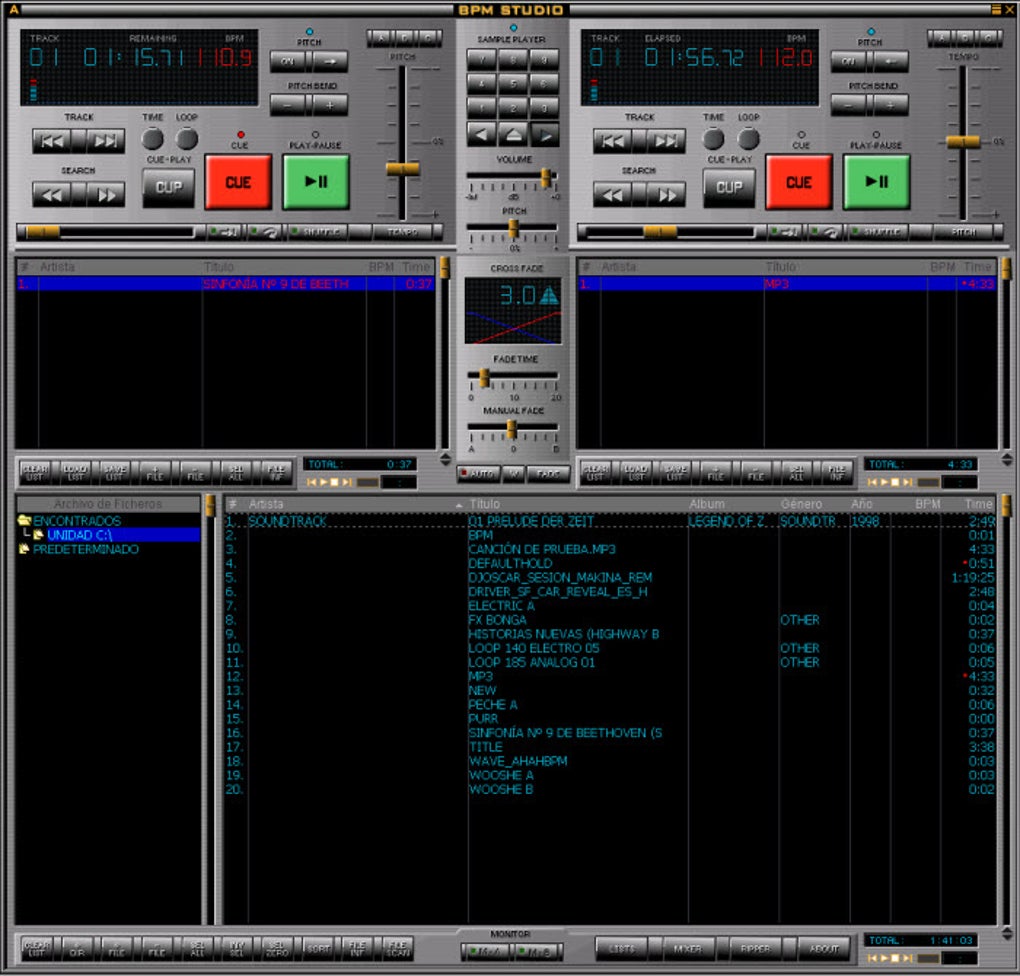This screenshot has height=976, width=1020.
Task: Start left deck with green Play/Pause button
Action: coord(316,182)
